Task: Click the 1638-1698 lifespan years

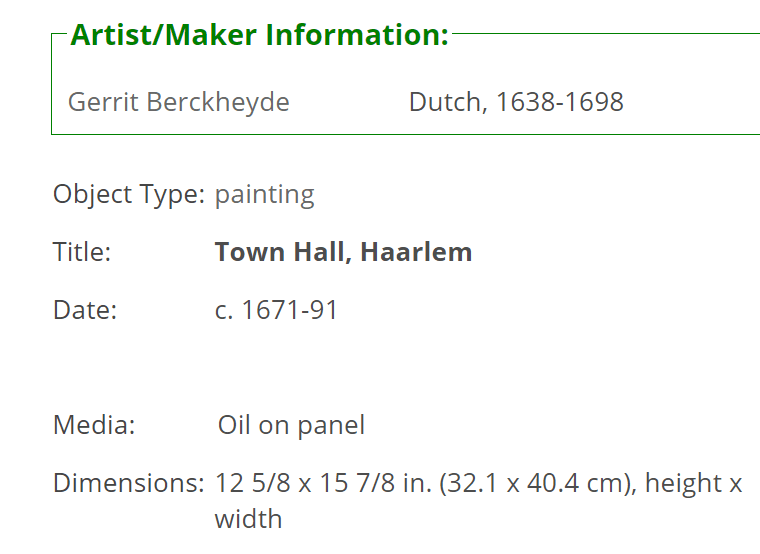Action: 560,102
